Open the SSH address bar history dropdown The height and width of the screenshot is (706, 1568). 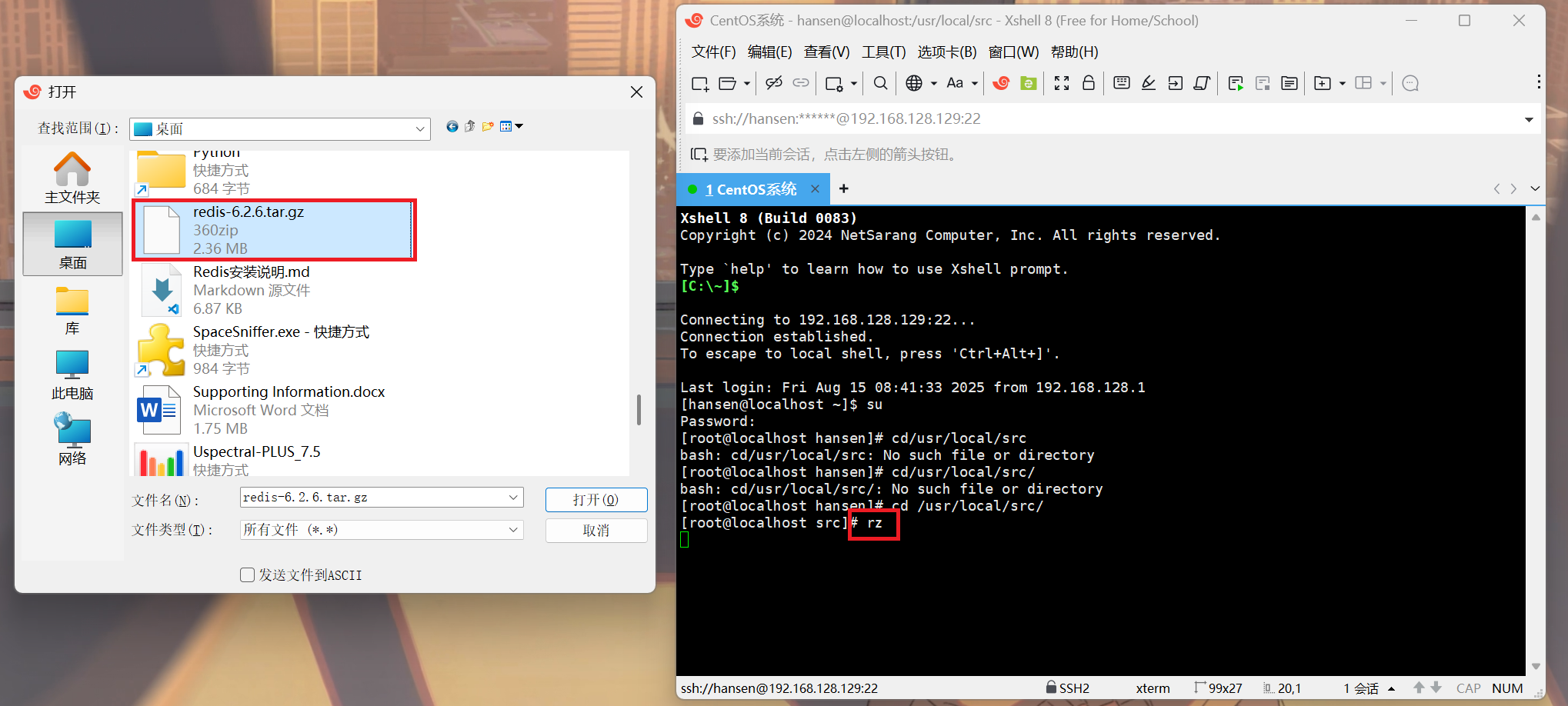pos(1528,119)
